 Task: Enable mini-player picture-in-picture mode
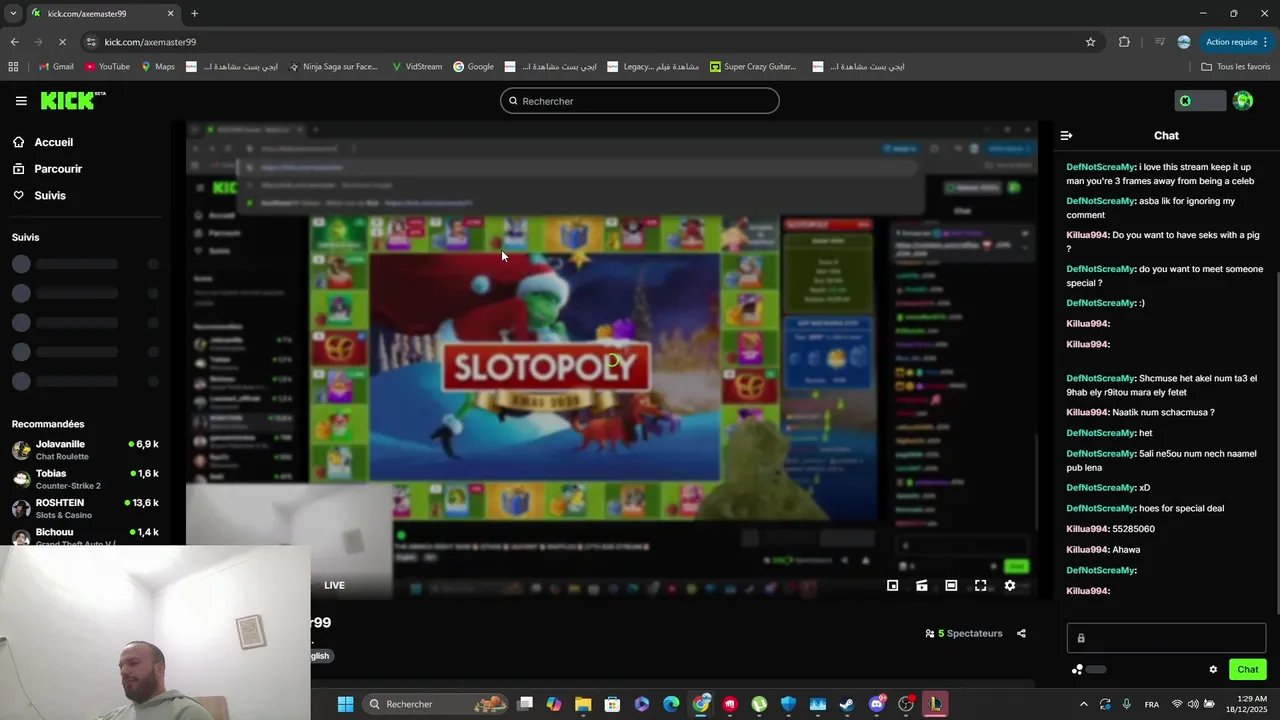point(893,586)
